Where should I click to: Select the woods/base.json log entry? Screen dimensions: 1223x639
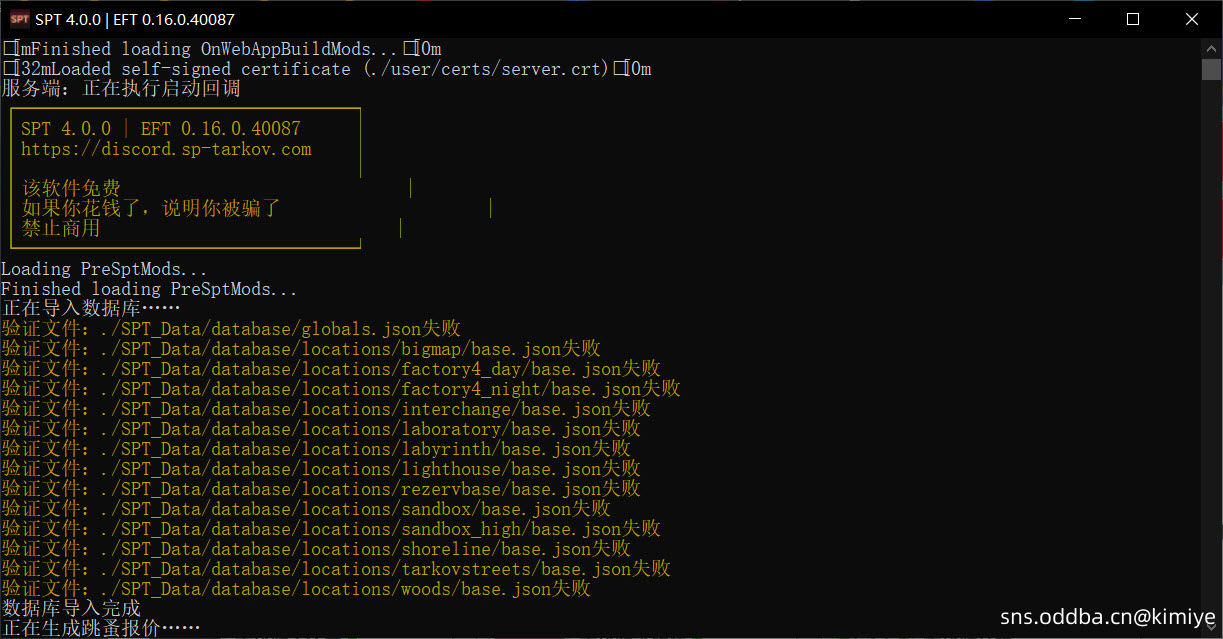click(295, 589)
